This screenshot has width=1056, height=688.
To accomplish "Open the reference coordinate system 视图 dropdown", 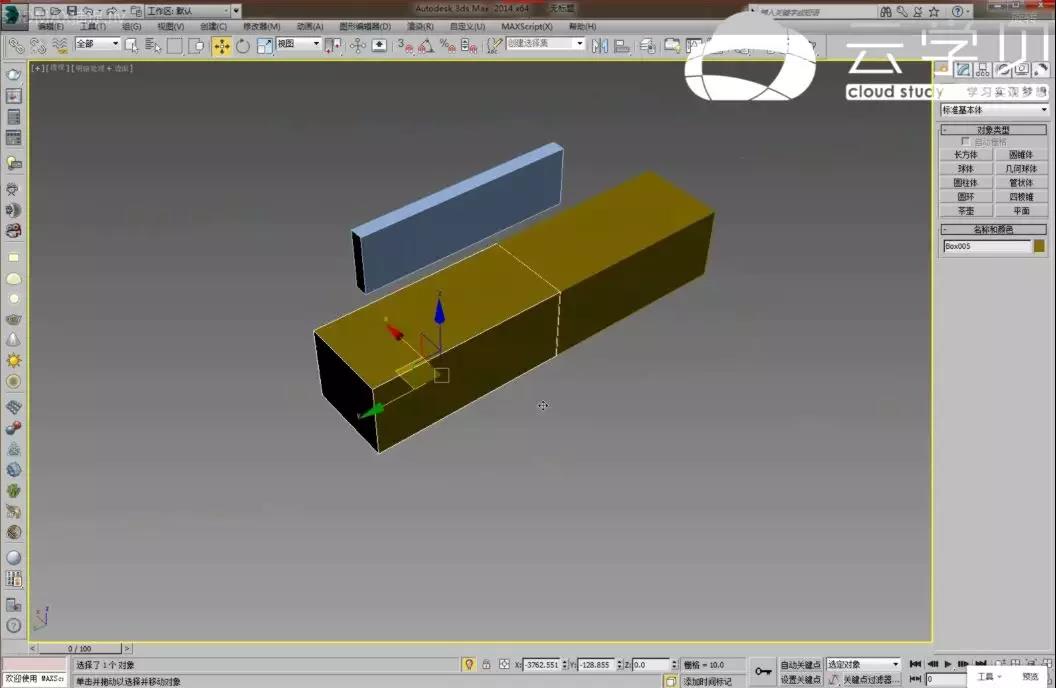I will (x=298, y=44).
